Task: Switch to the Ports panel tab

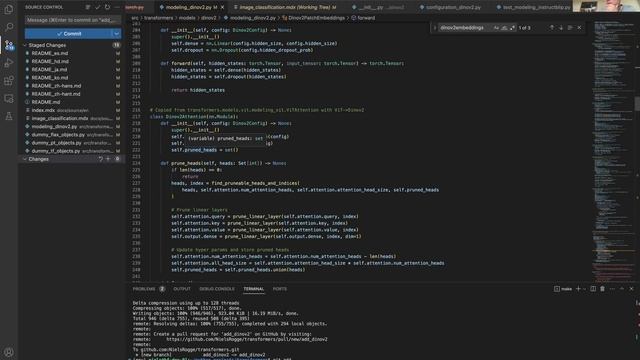Action: (280, 289)
